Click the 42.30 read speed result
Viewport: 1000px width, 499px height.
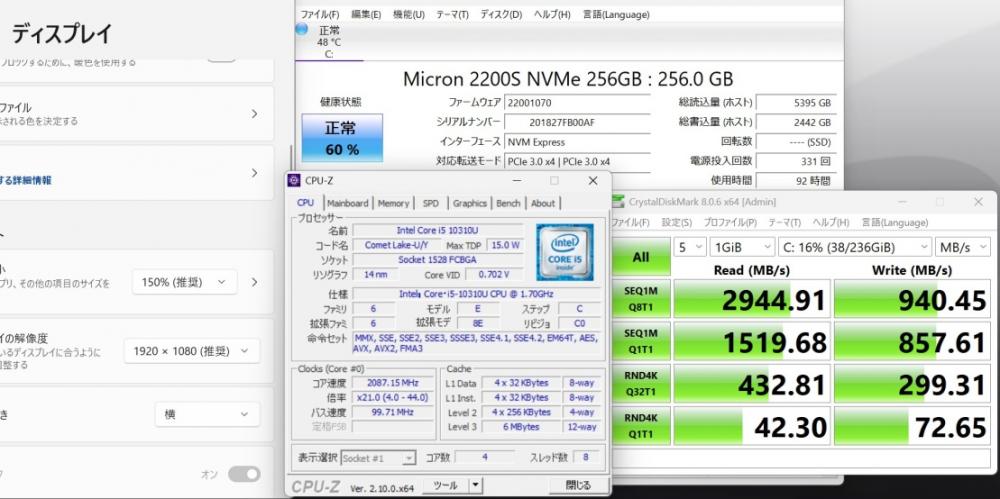753,426
